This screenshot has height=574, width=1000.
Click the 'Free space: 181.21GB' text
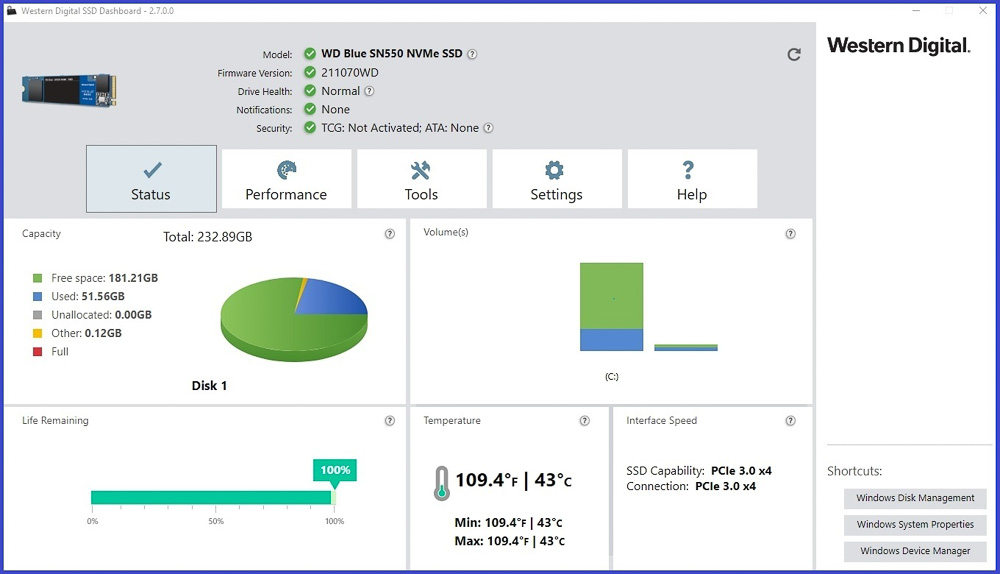105,278
